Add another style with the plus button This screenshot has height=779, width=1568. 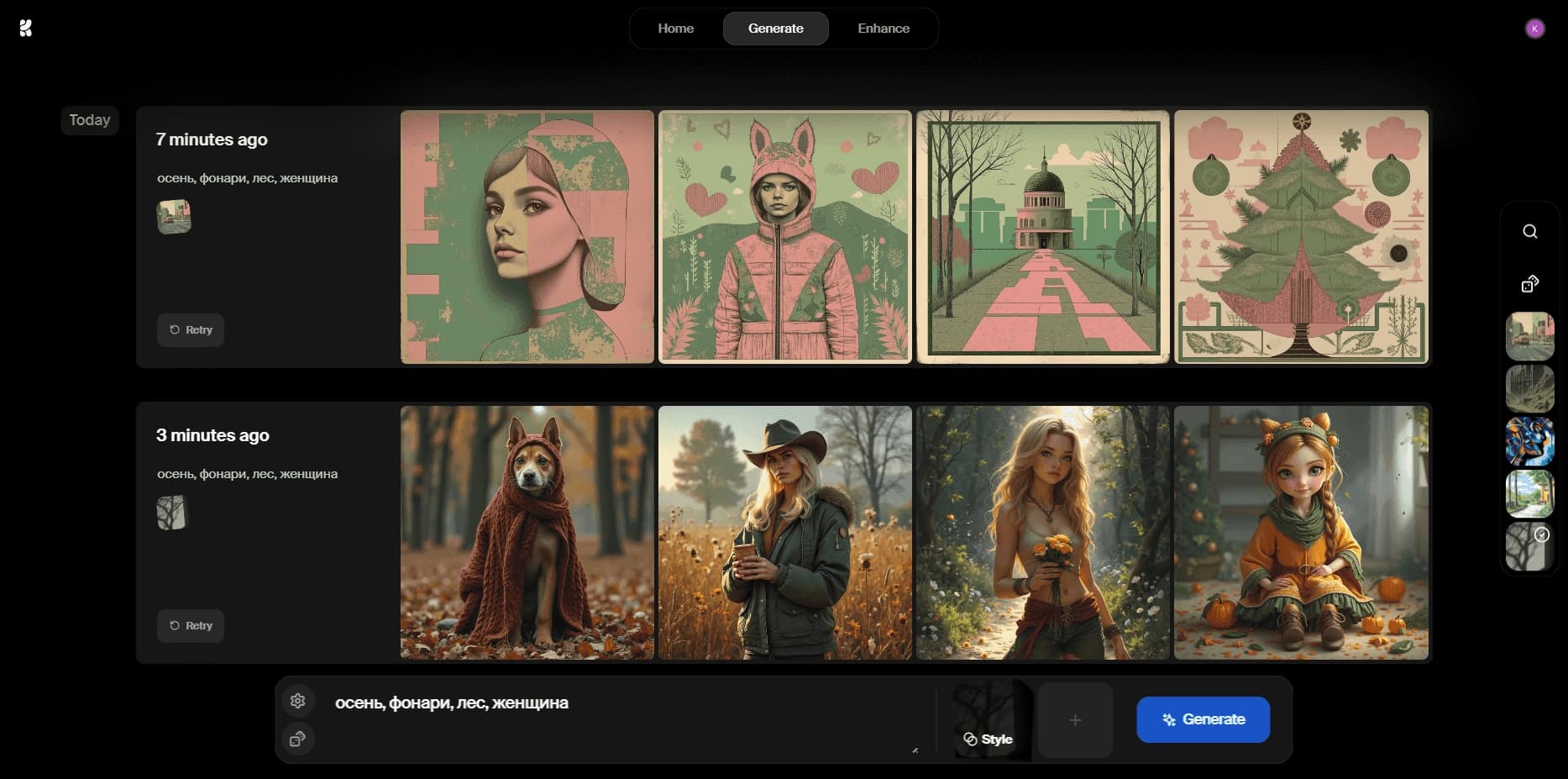(1075, 720)
